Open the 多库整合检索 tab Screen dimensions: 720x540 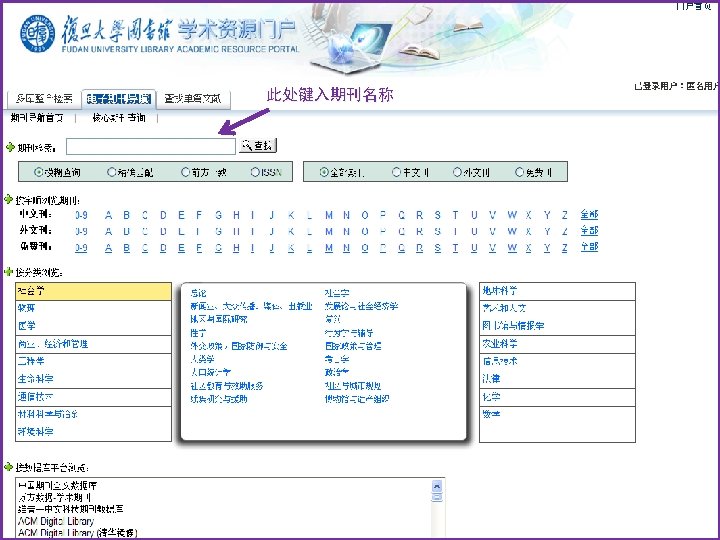coord(44,99)
